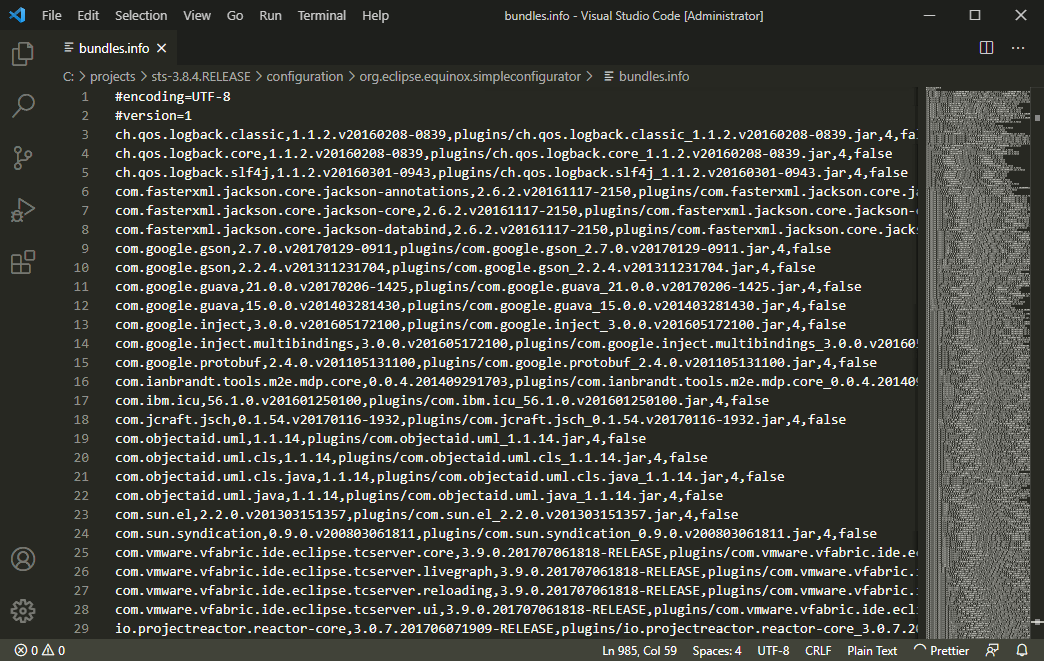Click line number 1 in the gutter
1044x661 pixels.
[85, 97]
